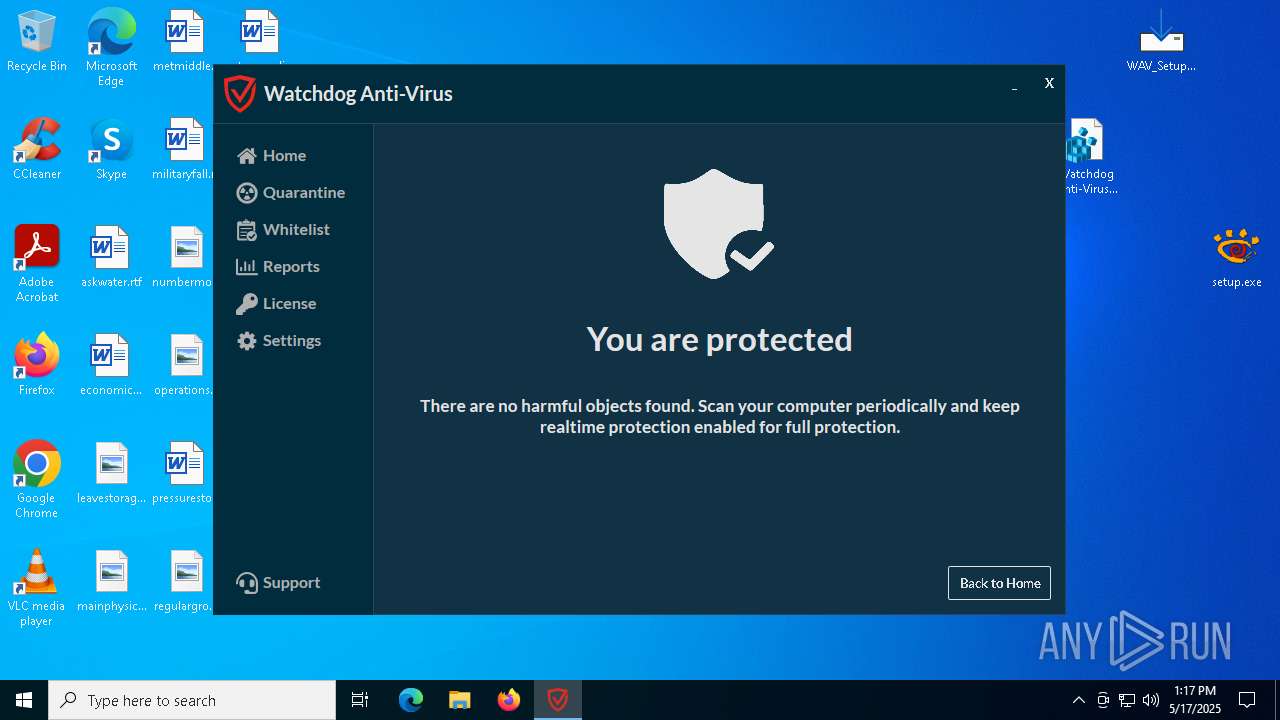The image size is (1280, 720).
Task: Open the notification center
Action: point(1247,700)
